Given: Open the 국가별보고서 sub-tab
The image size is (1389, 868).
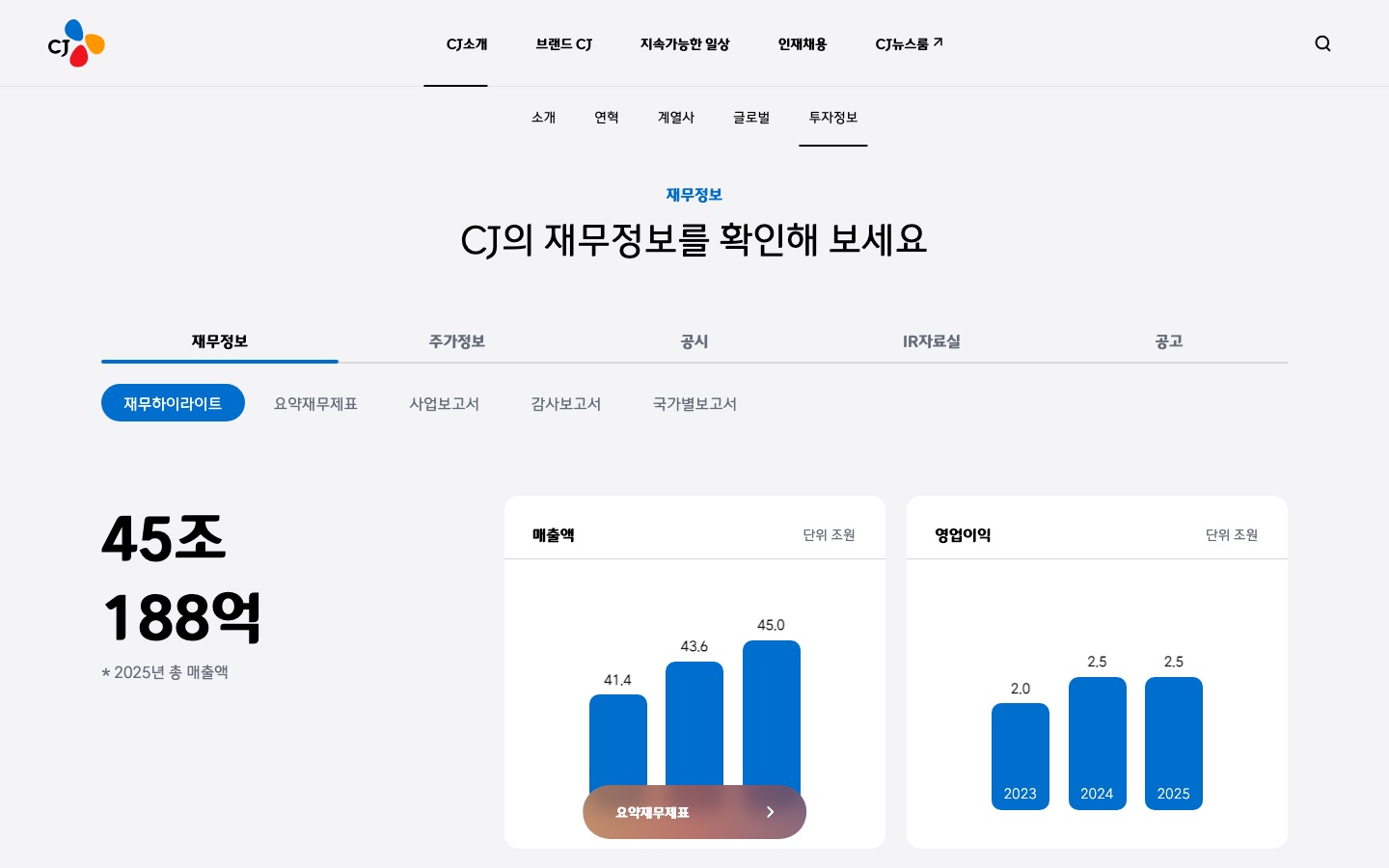Looking at the screenshot, I should (695, 404).
